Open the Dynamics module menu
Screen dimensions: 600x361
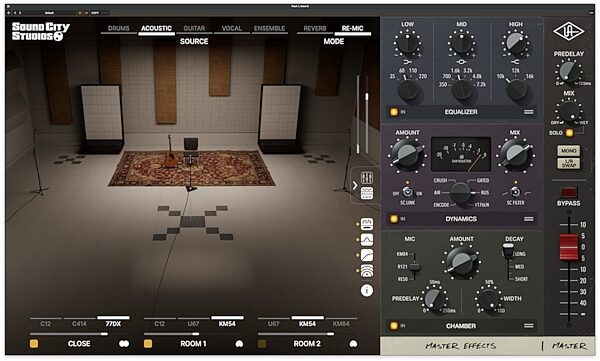tap(528, 219)
